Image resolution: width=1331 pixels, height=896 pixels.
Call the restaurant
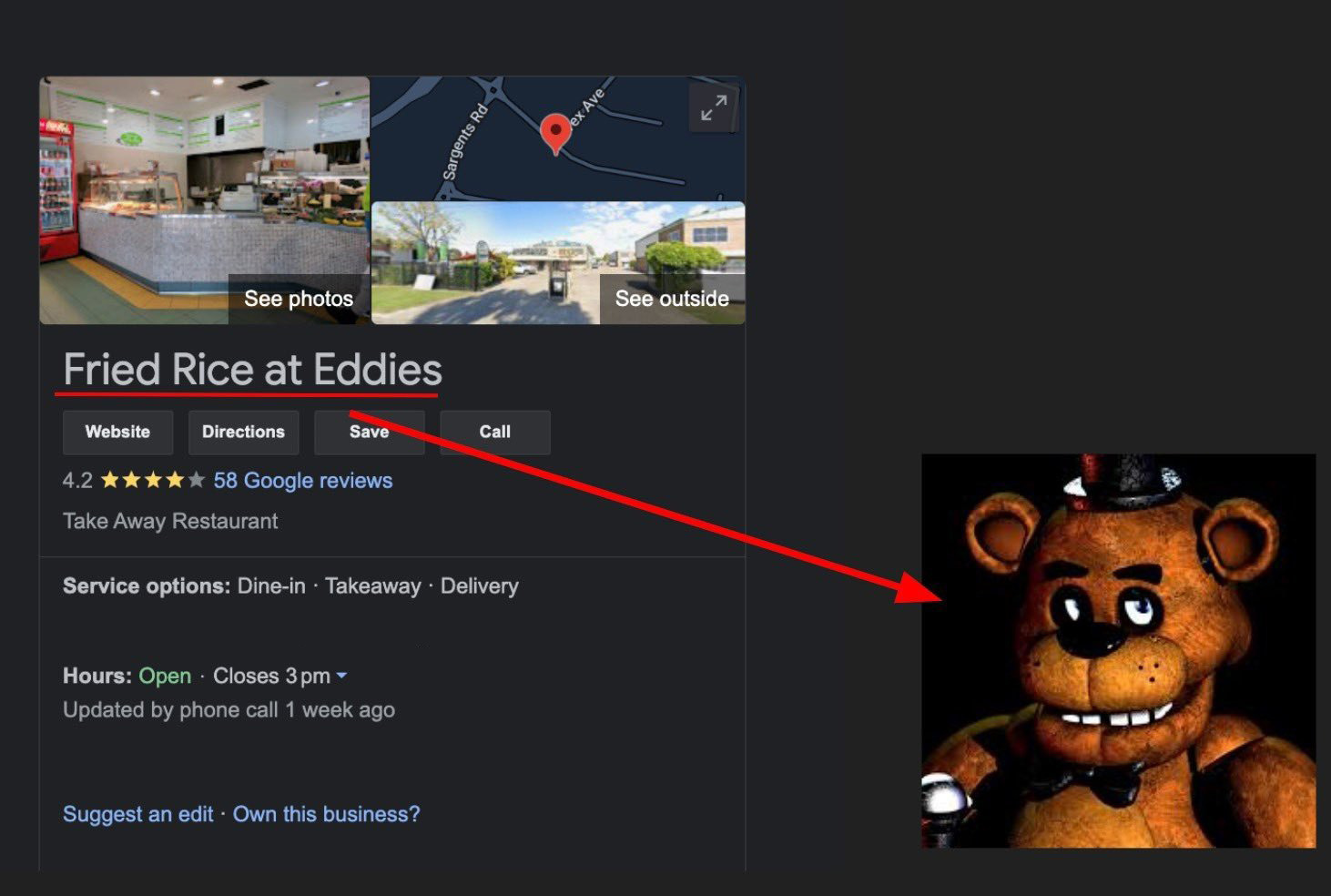point(494,432)
